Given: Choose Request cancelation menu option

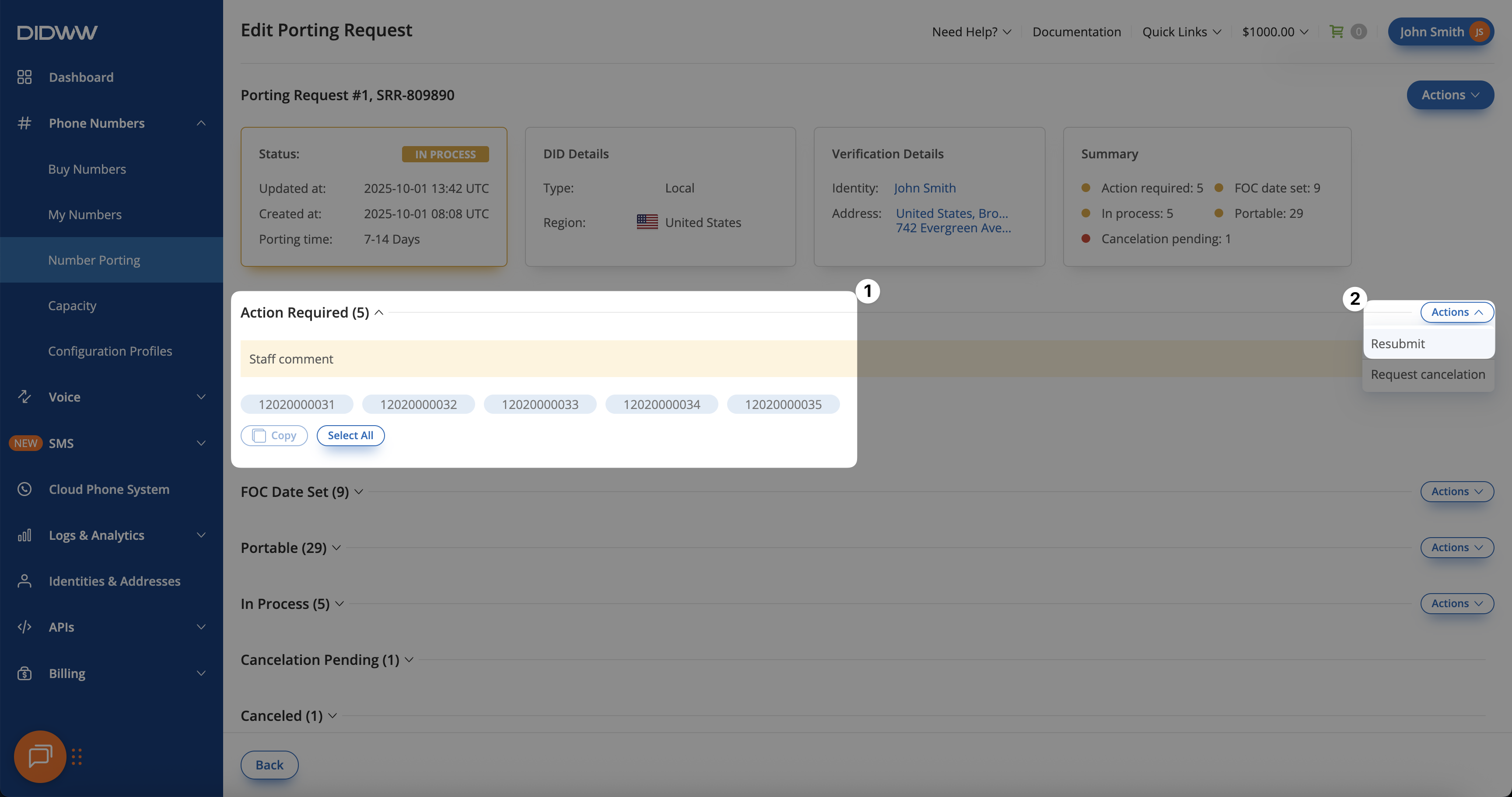Looking at the screenshot, I should (1428, 374).
